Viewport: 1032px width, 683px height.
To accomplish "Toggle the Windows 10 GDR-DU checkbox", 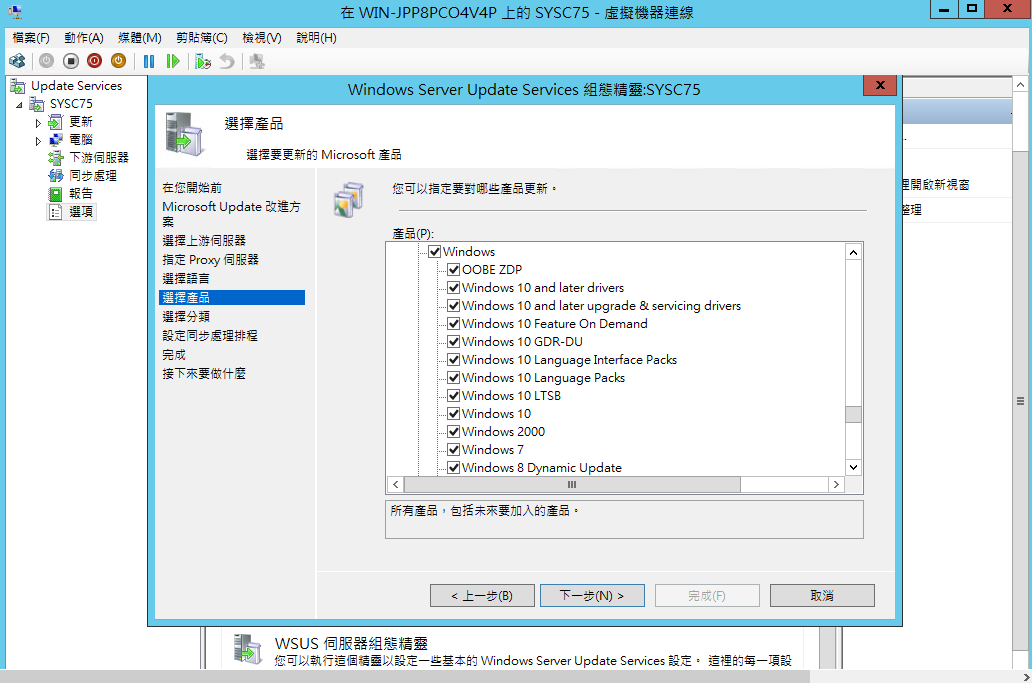I will pyautogui.click(x=453, y=342).
